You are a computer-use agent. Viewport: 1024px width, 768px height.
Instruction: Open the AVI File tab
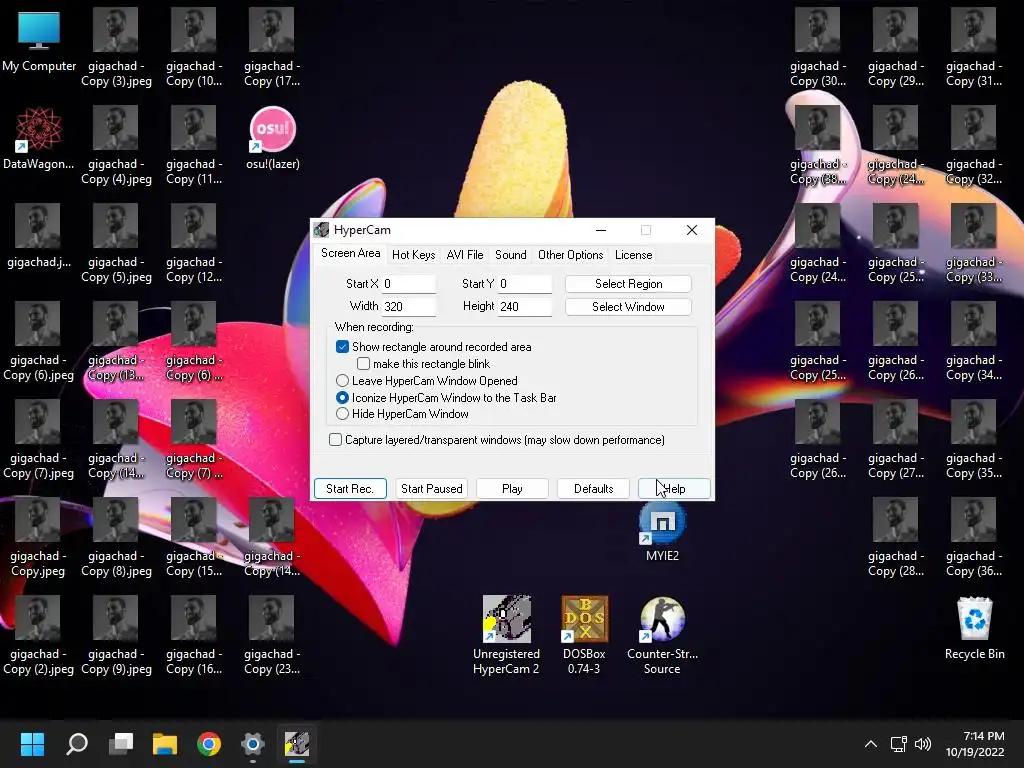[x=465, y=255]
